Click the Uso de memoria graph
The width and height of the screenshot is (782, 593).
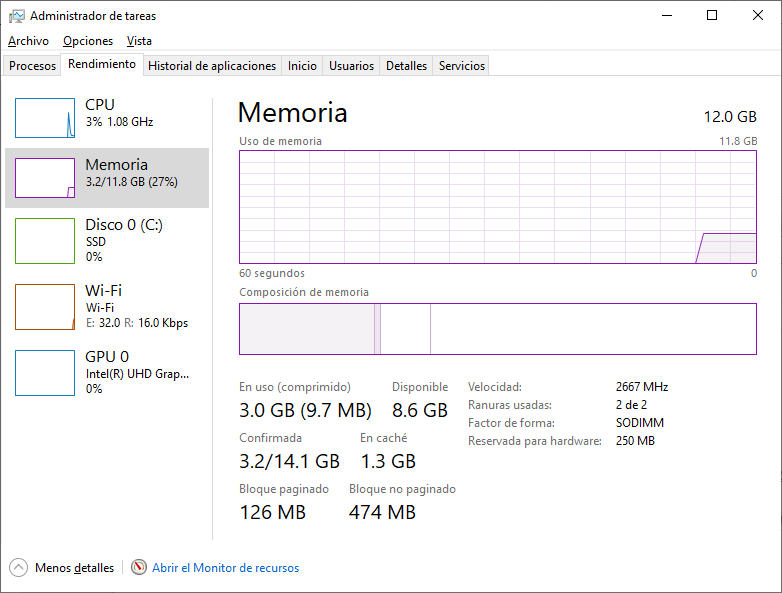click(497, 207)
